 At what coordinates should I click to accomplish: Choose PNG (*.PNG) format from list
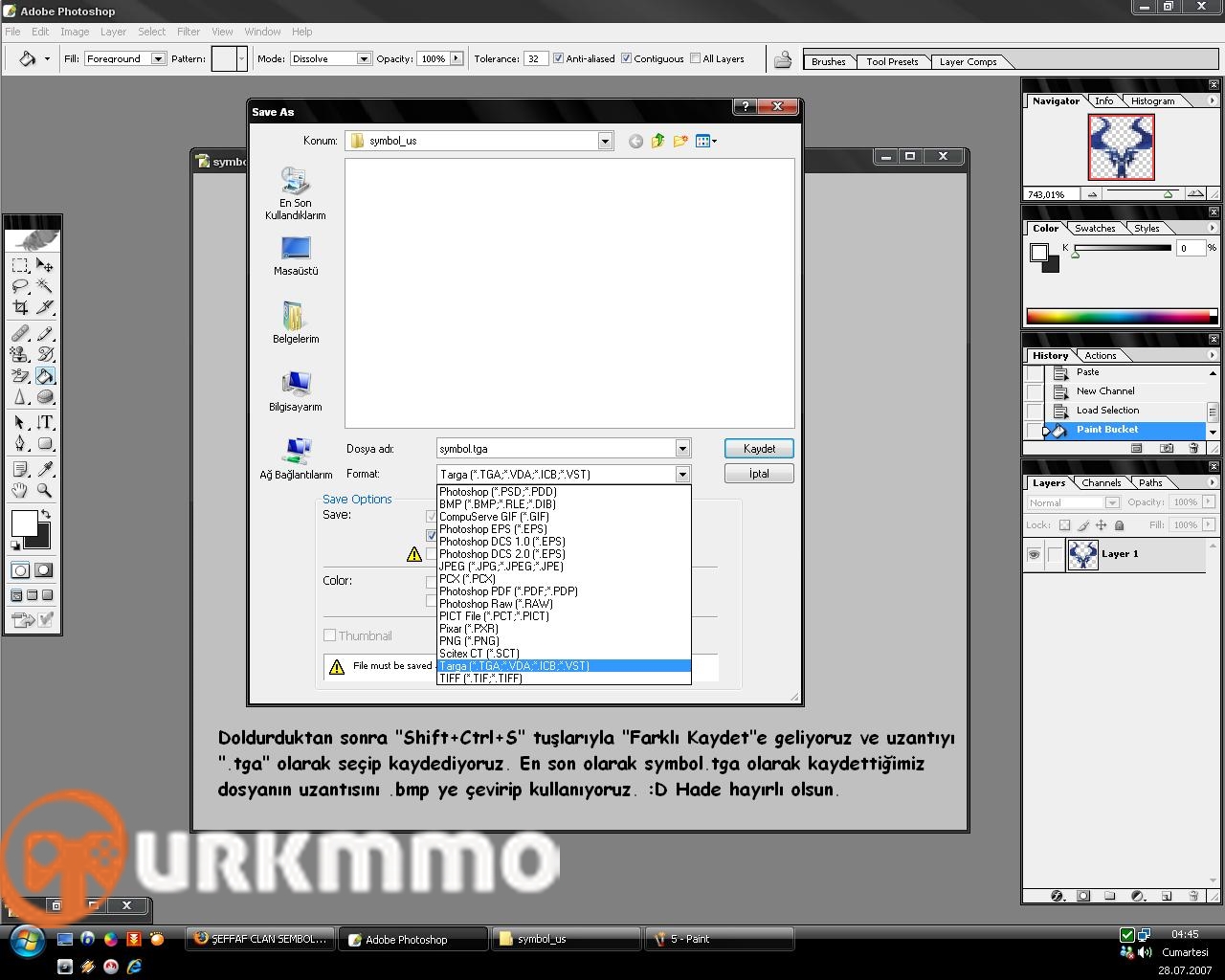564,641
